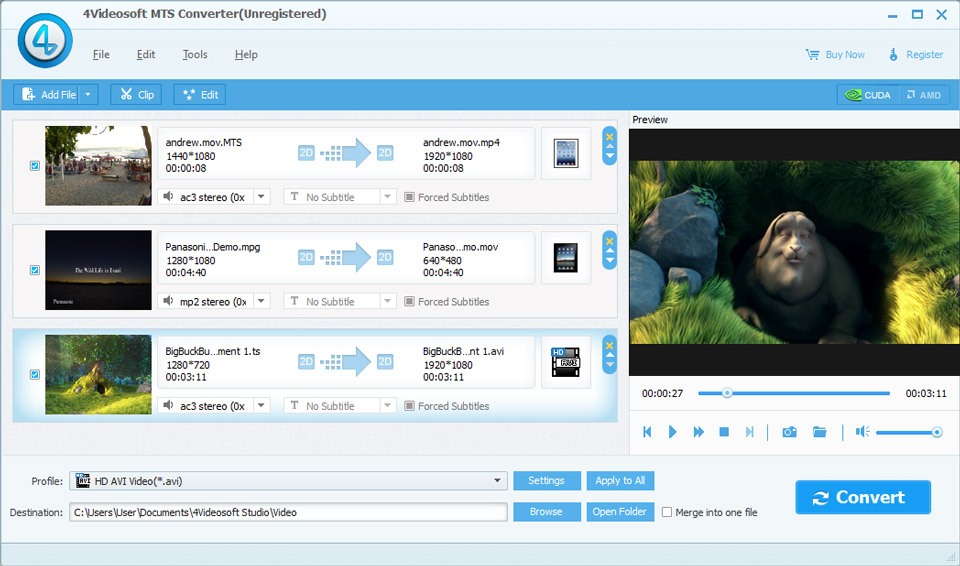Browse for destination folder
Viewport: 960px width, 566px height.
click(546, 511)
